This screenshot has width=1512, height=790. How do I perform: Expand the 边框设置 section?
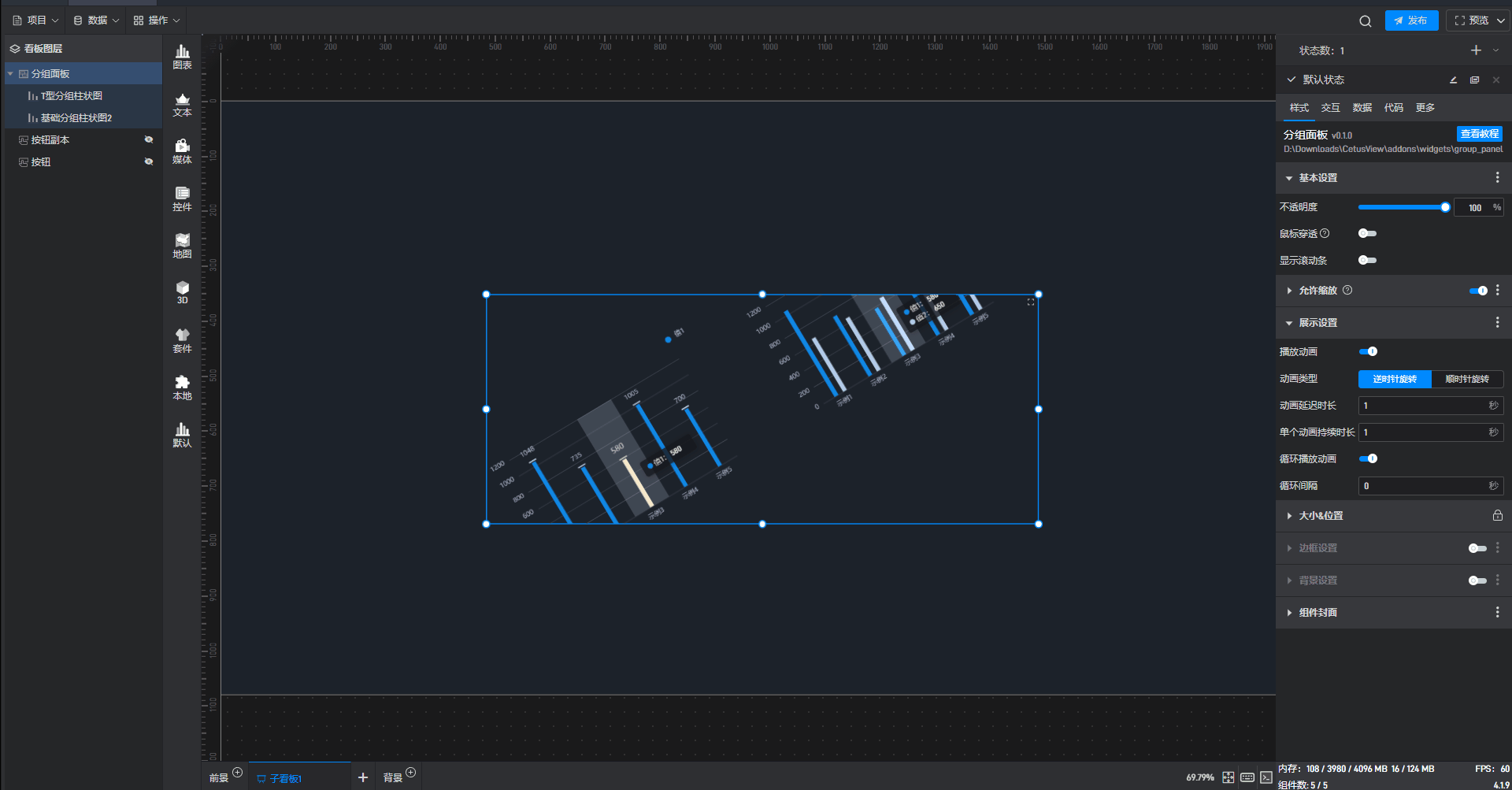tap(1289, 548)
